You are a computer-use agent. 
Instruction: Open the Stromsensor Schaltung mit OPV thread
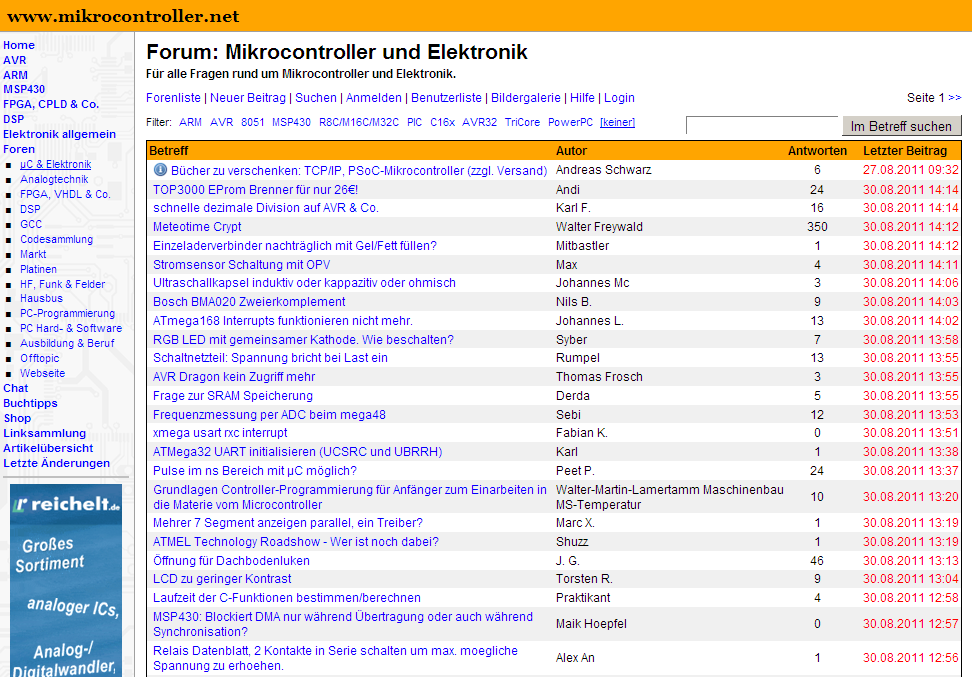point(242,265)
